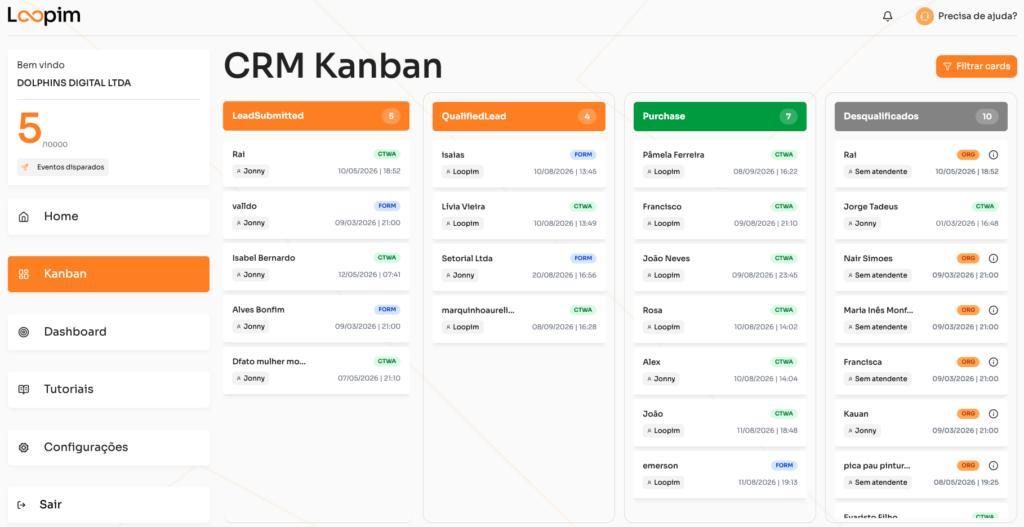Open the notifications bell icon

pos(887,16)
